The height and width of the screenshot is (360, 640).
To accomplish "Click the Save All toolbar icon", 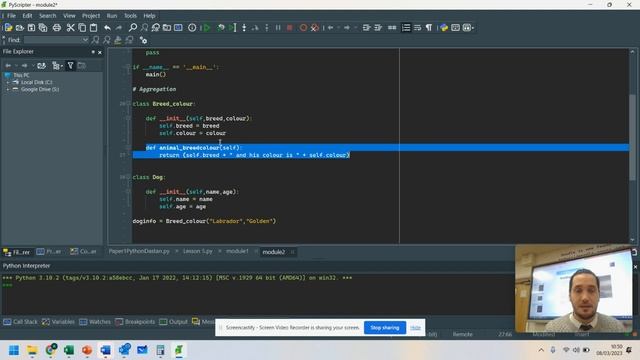I will pyautogui.click(x=43, y=28).
